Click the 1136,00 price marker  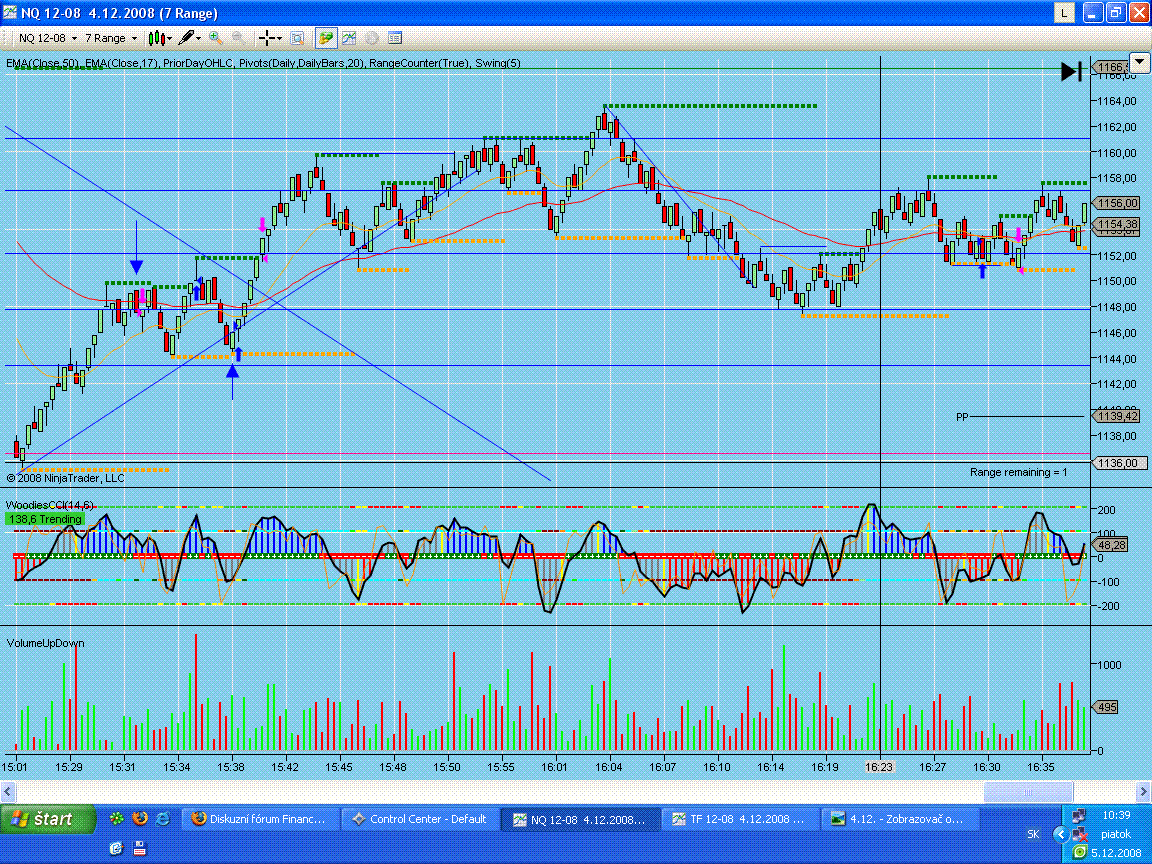[1117, 464]
